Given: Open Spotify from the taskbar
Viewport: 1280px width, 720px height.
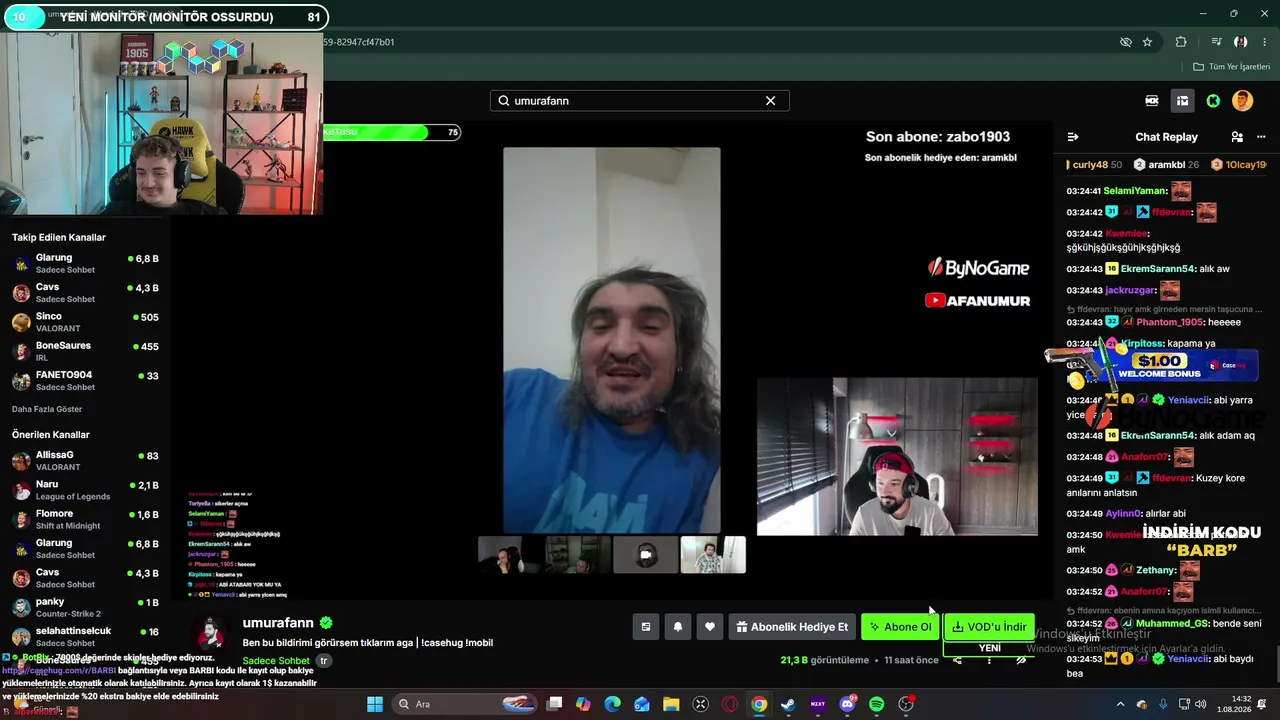Looking at the screenshot, I should [877, 704].
